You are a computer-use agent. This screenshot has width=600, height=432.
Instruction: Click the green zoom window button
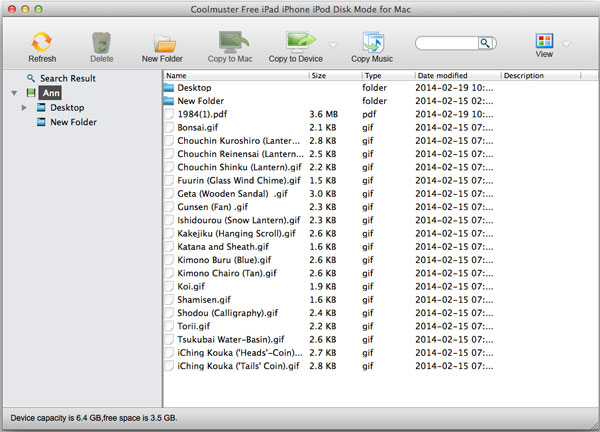(x=38, y=9)
